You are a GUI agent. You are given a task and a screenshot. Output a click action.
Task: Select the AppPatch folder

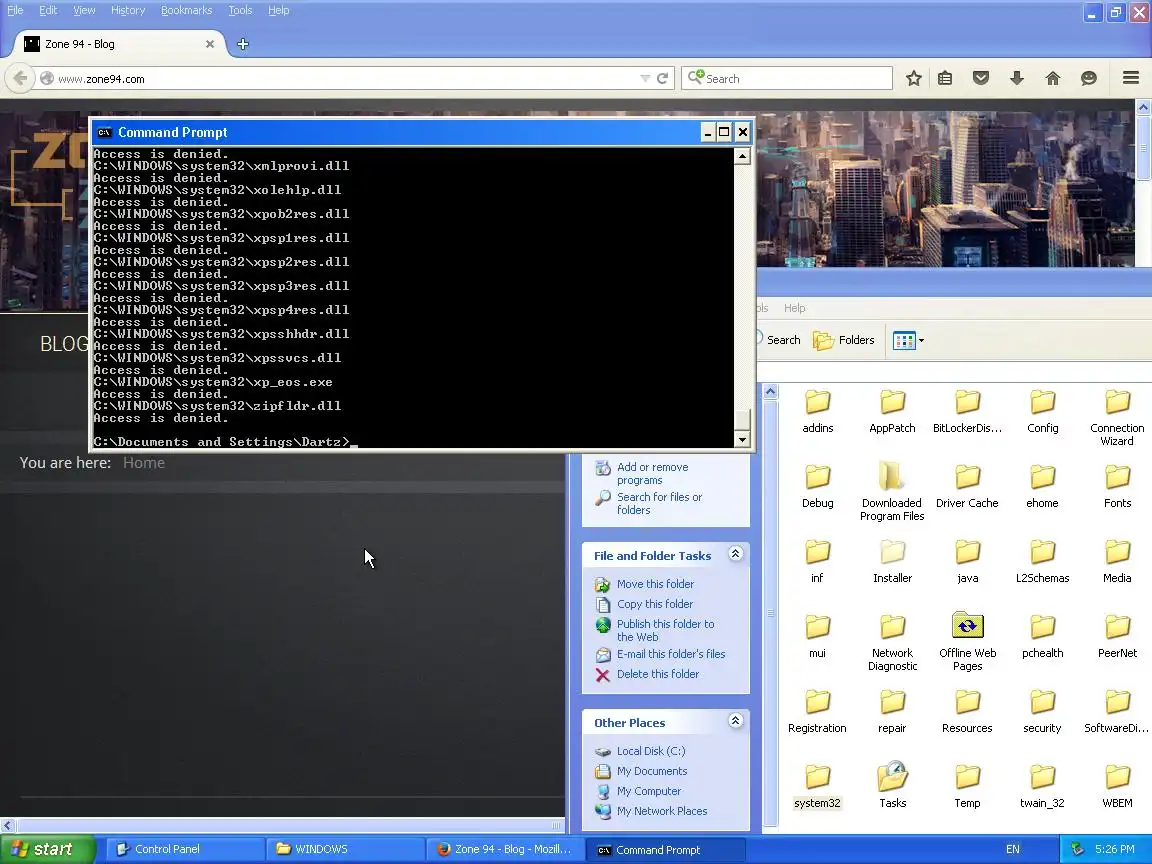tap(893, 411)
